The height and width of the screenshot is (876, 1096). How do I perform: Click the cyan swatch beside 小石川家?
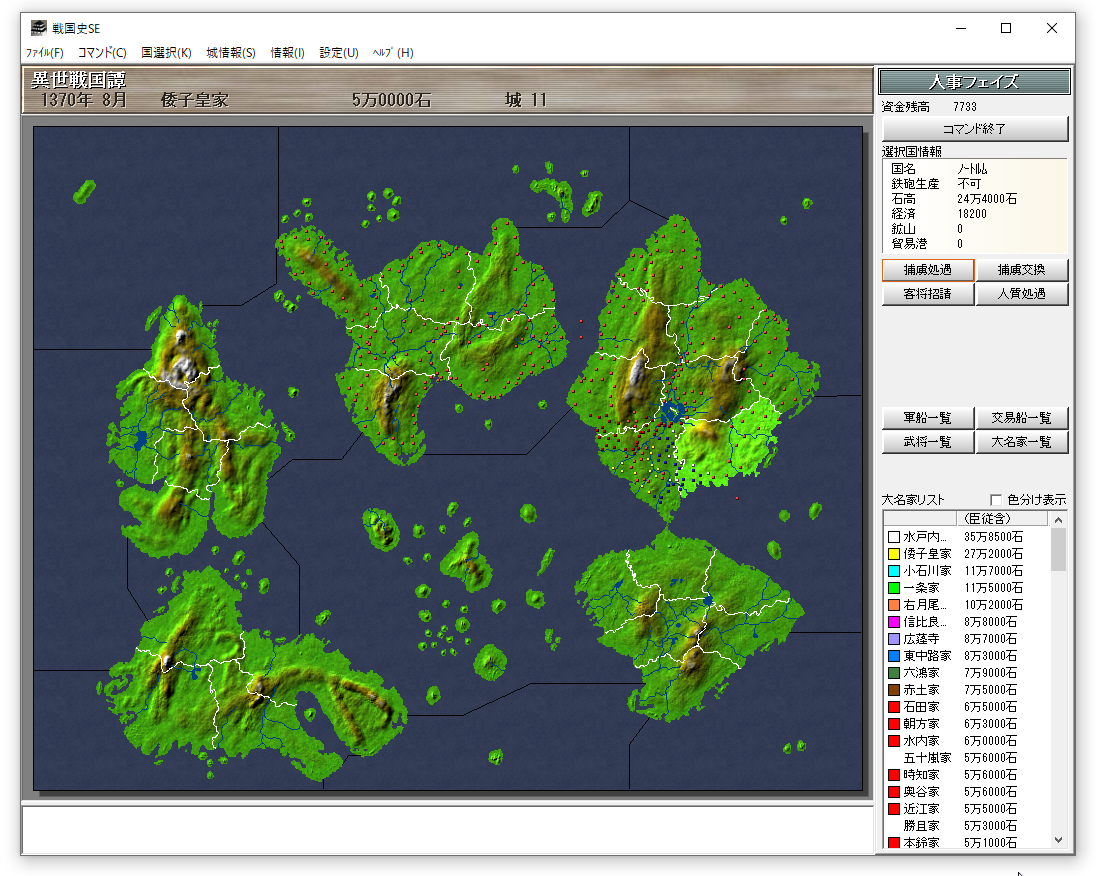pyautogui.click(x=894, y=571)
